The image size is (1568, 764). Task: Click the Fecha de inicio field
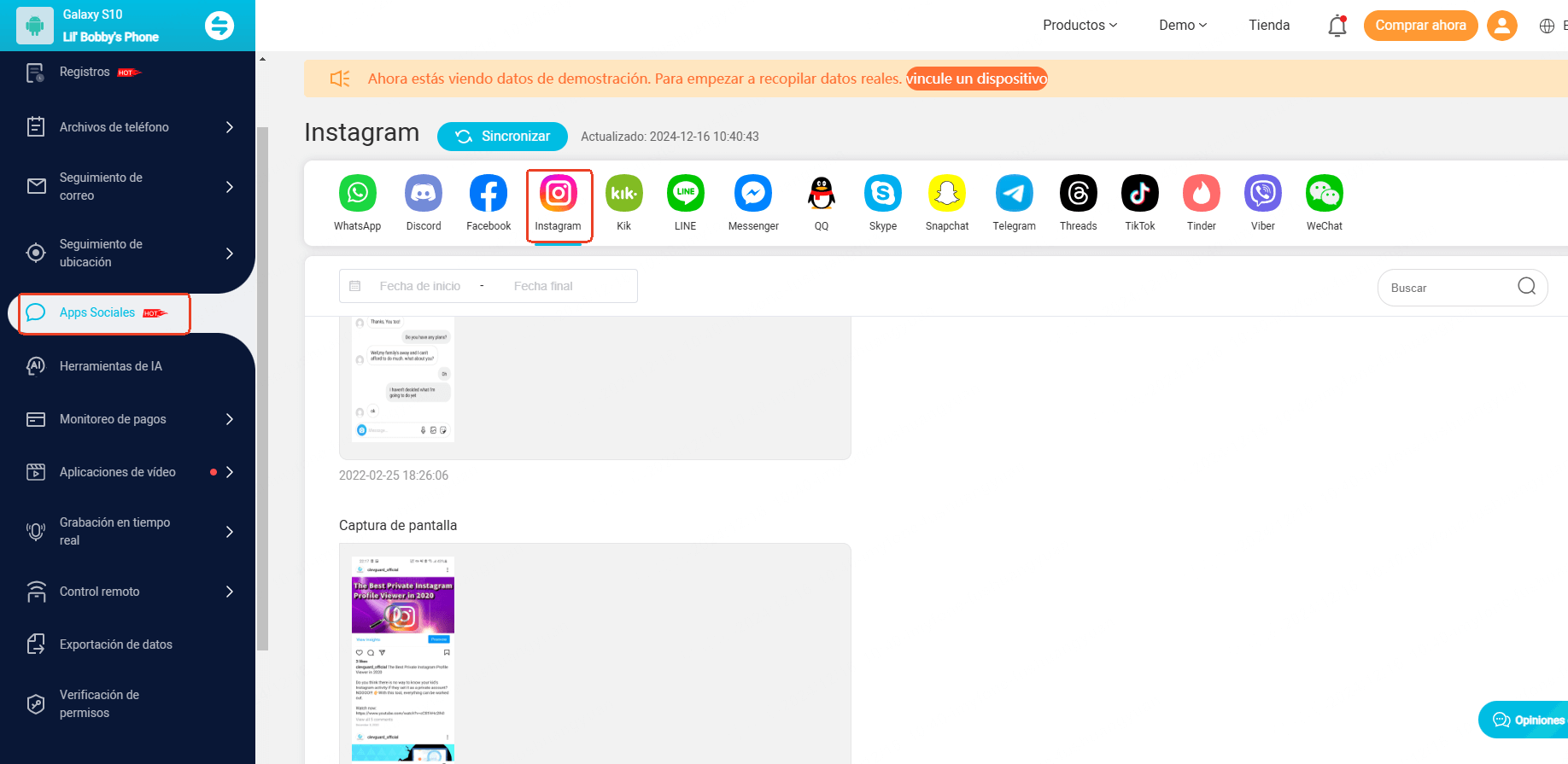pyautogui.click(x=420, y=286)
